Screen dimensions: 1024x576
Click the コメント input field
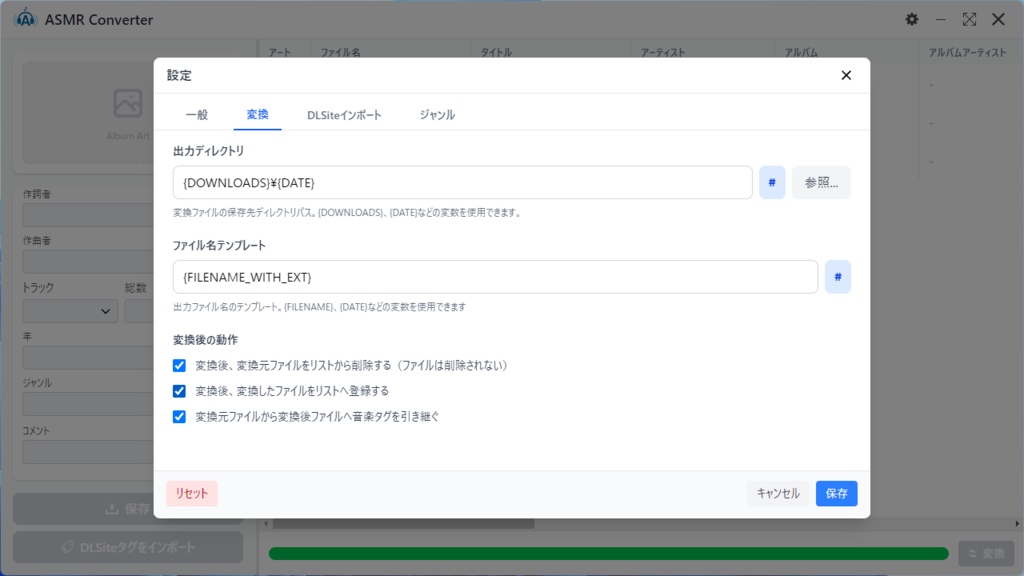click(x=88, y=452)
